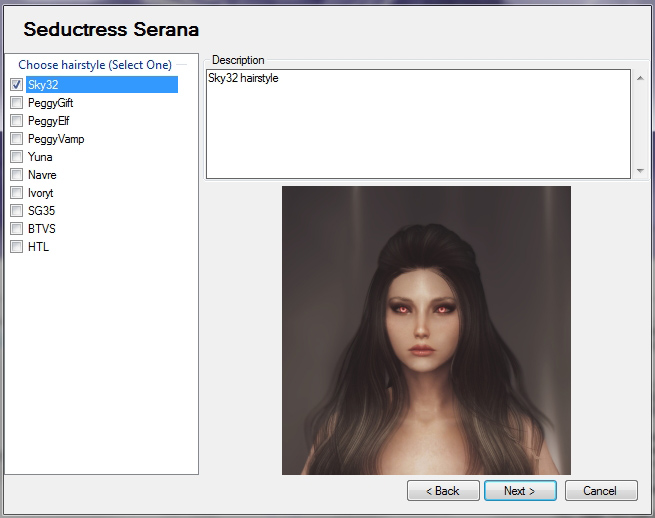The image size is (655, 518).
Task: Click the description scrollbar down arrow
Action: point(640,170)
